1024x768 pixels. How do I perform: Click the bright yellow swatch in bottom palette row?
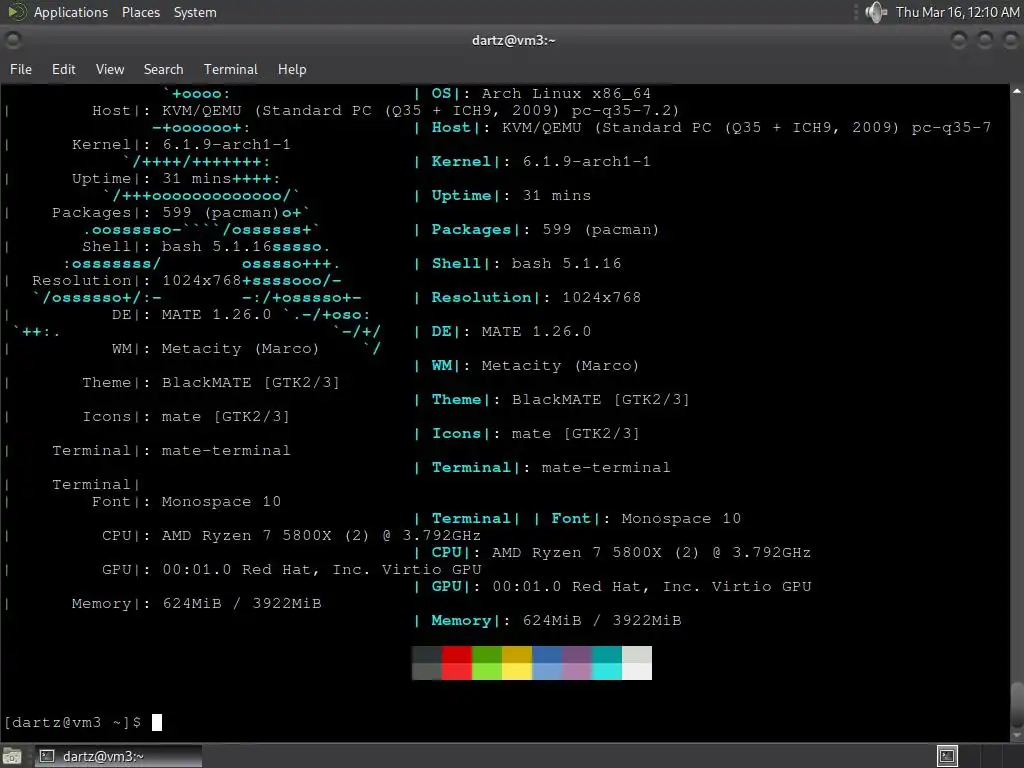tap(517, 671)
